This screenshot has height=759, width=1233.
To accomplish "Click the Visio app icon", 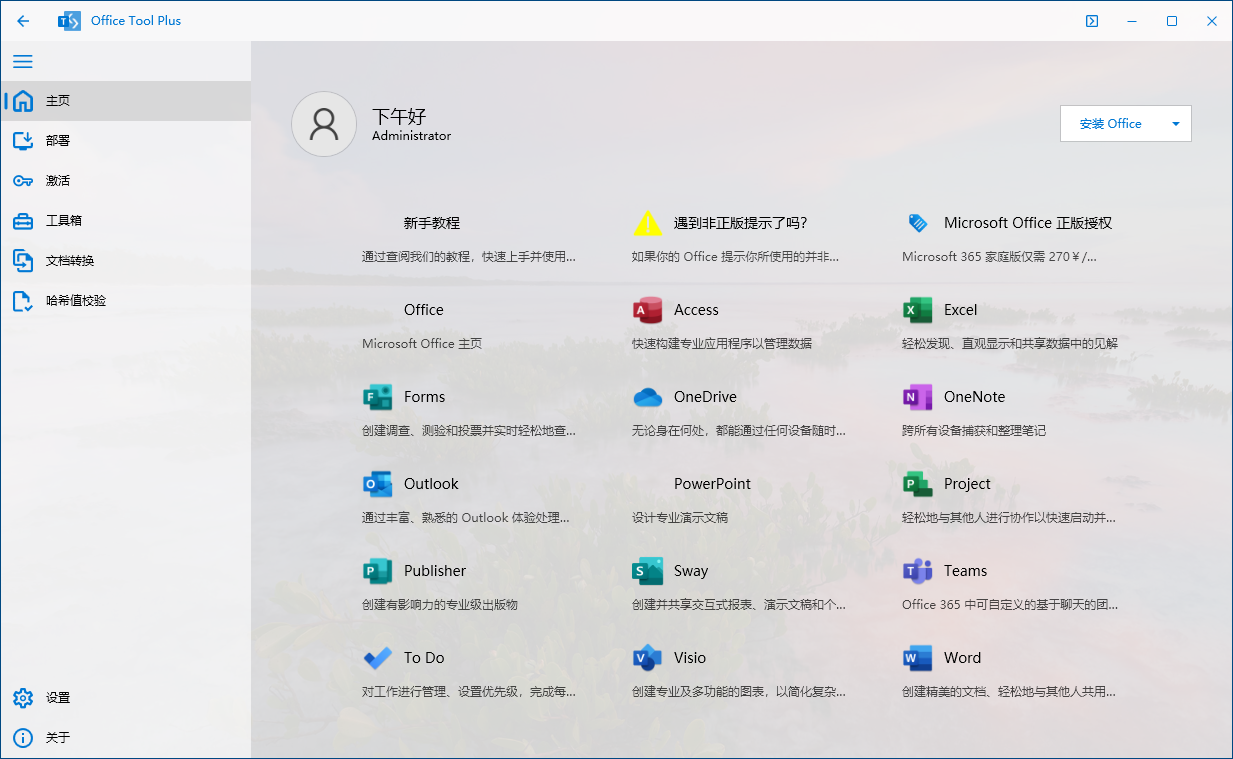I will click(647, 658).
